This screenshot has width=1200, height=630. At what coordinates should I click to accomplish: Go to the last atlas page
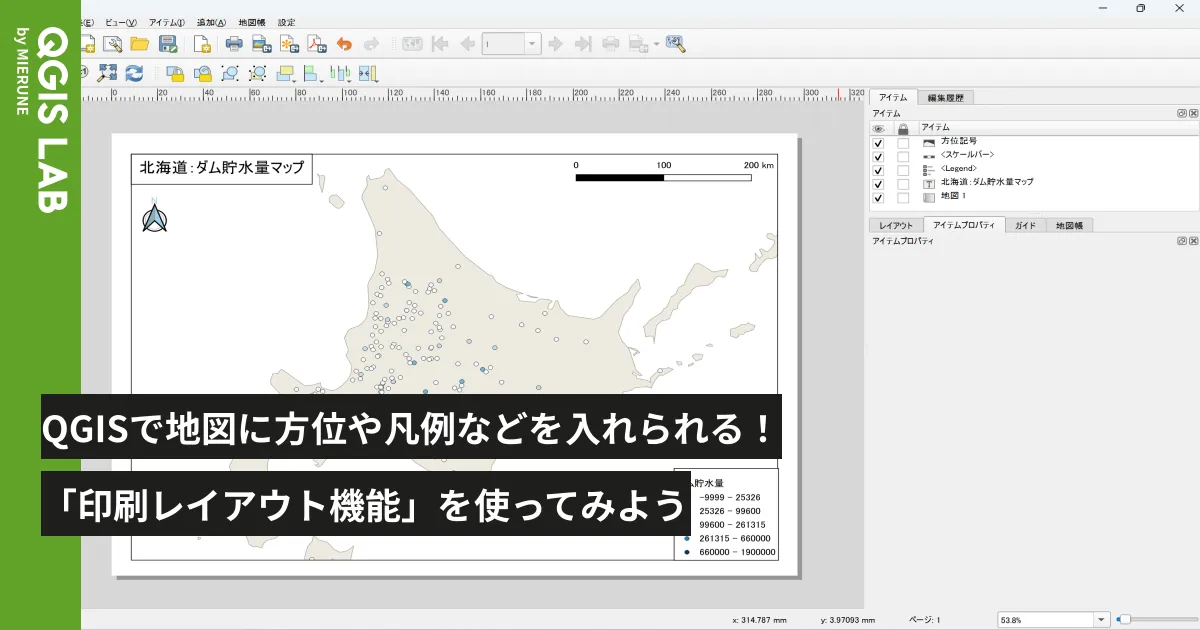click(x=581, y=44)
